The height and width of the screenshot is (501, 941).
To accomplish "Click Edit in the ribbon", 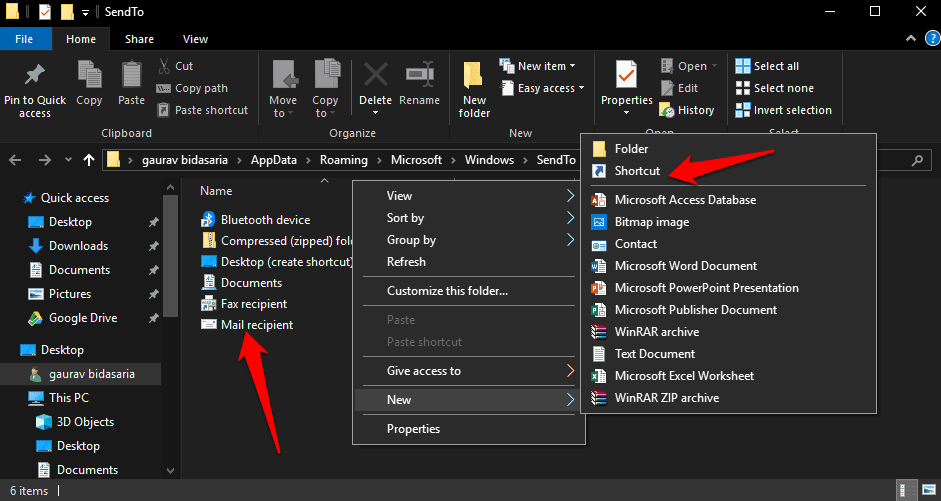I will point(679,88).
